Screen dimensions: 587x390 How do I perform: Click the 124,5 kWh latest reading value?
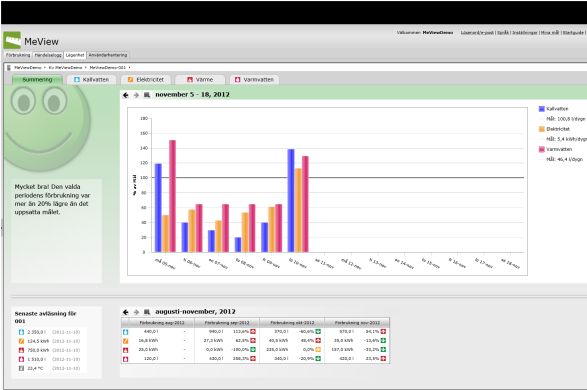click(38, 341)
